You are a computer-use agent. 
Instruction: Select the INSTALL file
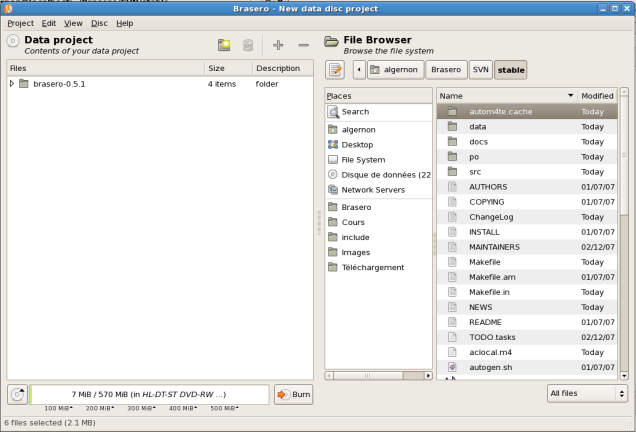click(527, 232)
